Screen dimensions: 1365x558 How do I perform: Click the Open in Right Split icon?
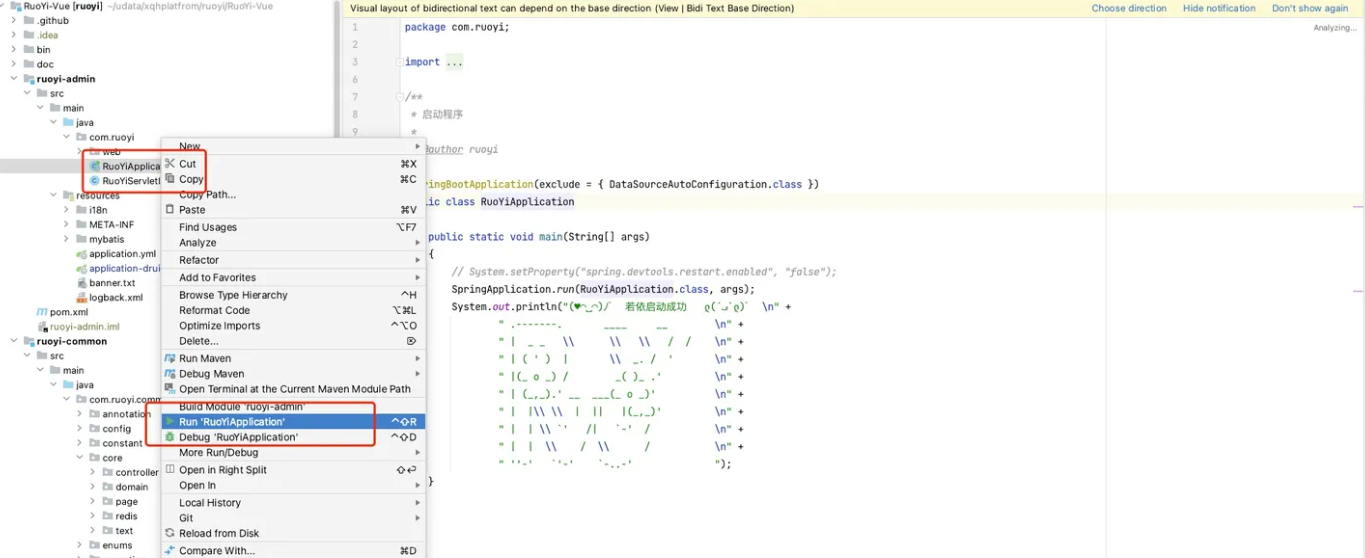click(170, 470)
